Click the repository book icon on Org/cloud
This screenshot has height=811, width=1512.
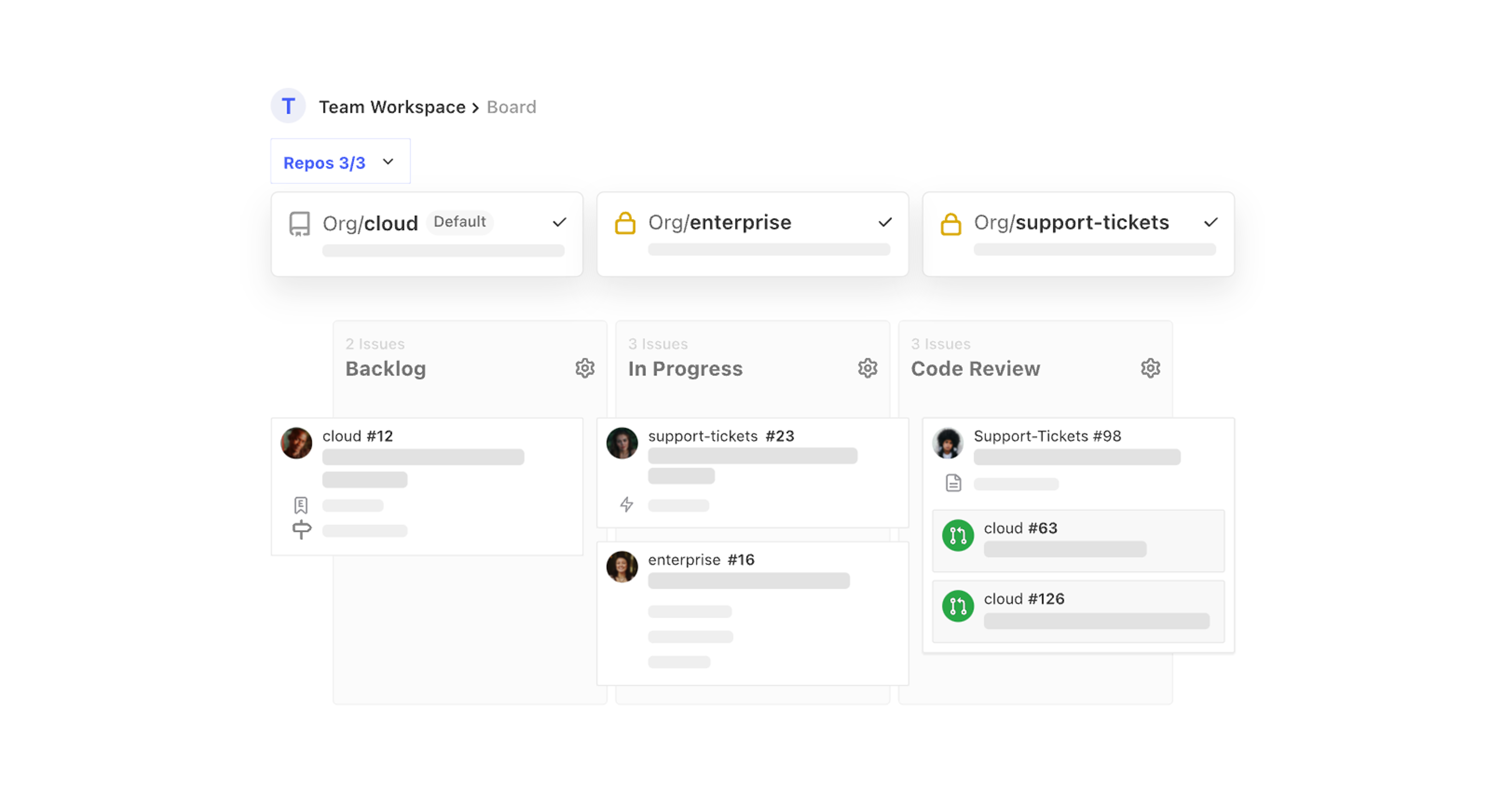pyautogui.click(x=299, y=223)
